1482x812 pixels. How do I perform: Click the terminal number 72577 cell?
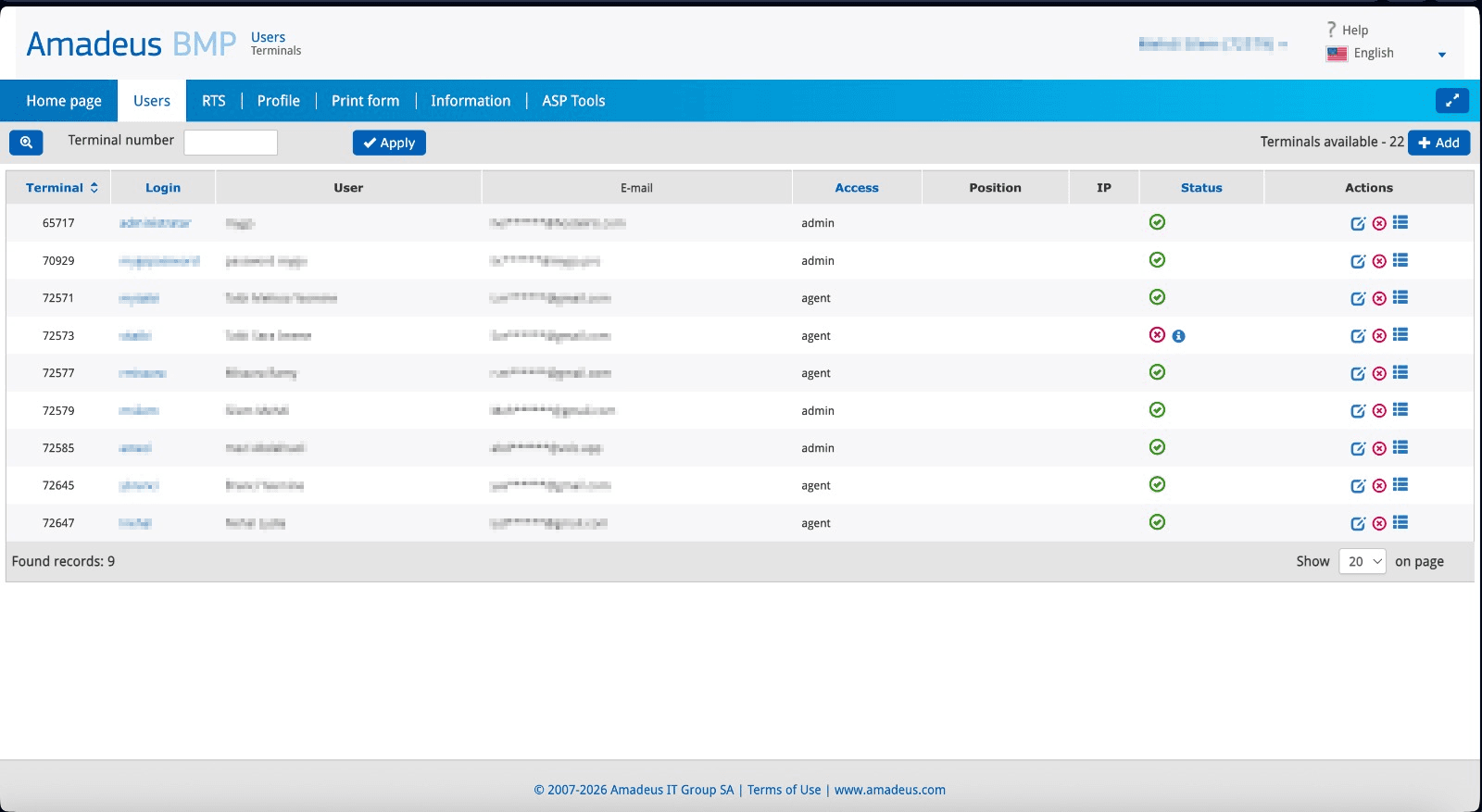pyautogui.click(x=58, y=373)
